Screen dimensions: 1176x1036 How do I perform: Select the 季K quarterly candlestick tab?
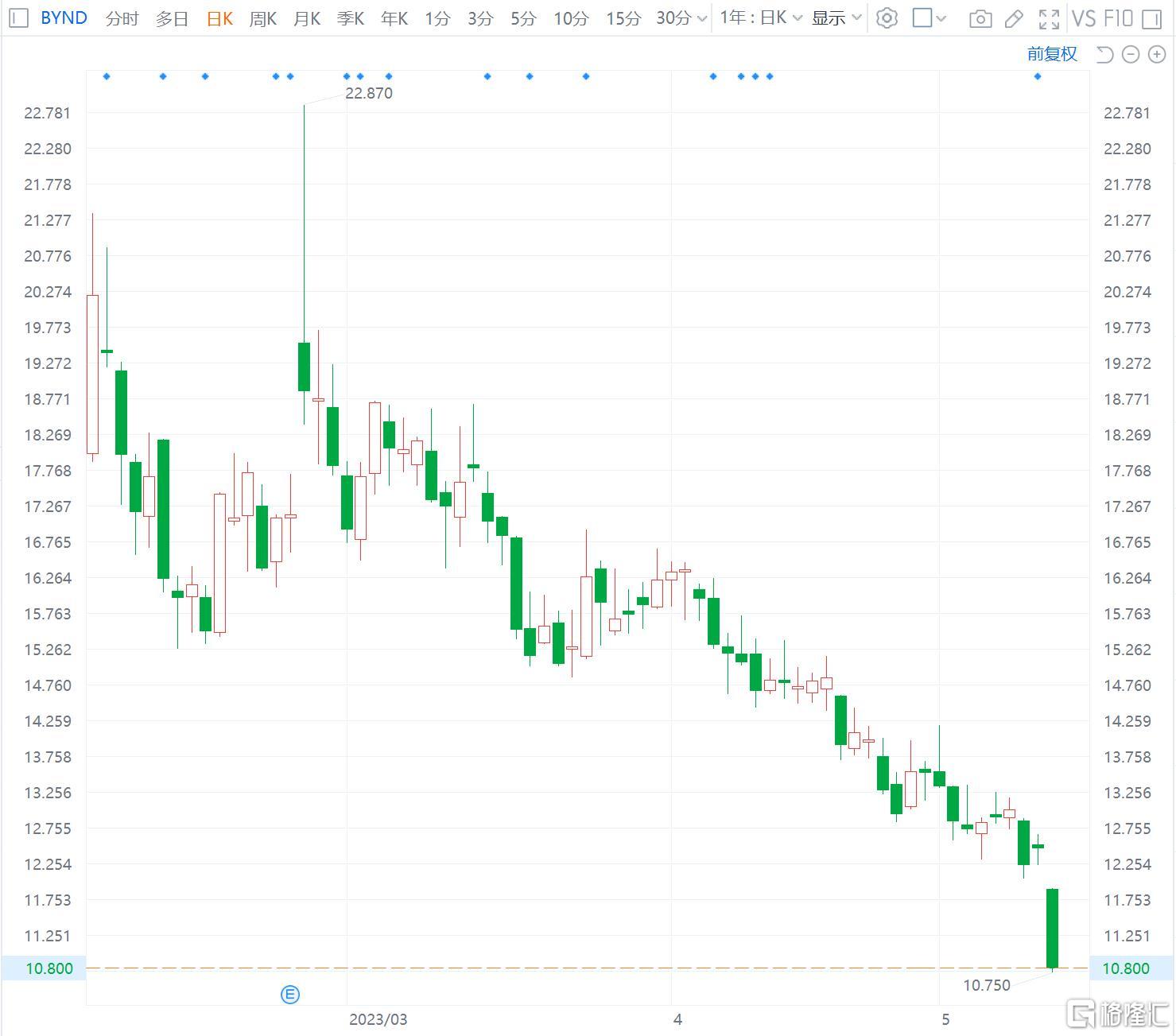click(x=351, y=17)
